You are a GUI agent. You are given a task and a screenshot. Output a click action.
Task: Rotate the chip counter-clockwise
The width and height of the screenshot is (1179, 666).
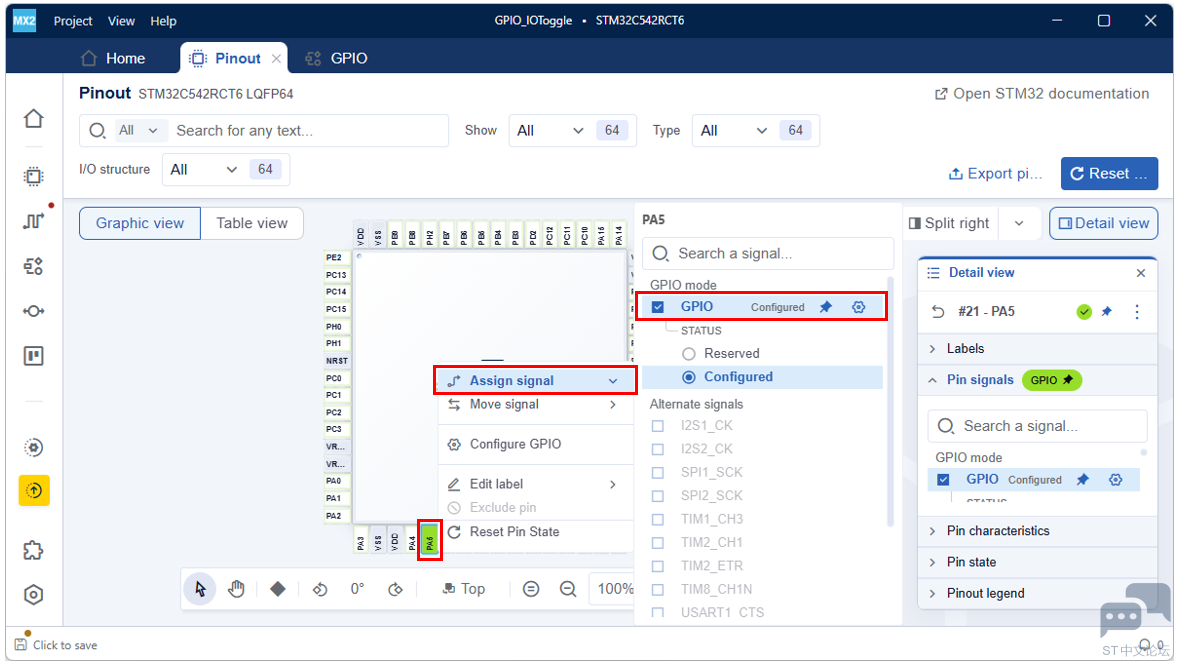point(320,589)
